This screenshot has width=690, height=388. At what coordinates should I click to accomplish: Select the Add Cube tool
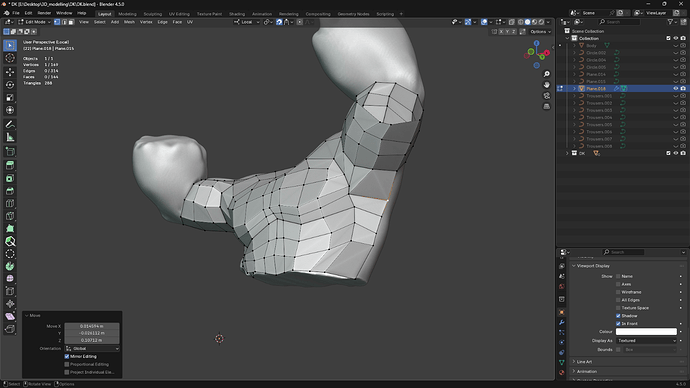[x=10, y=152]
